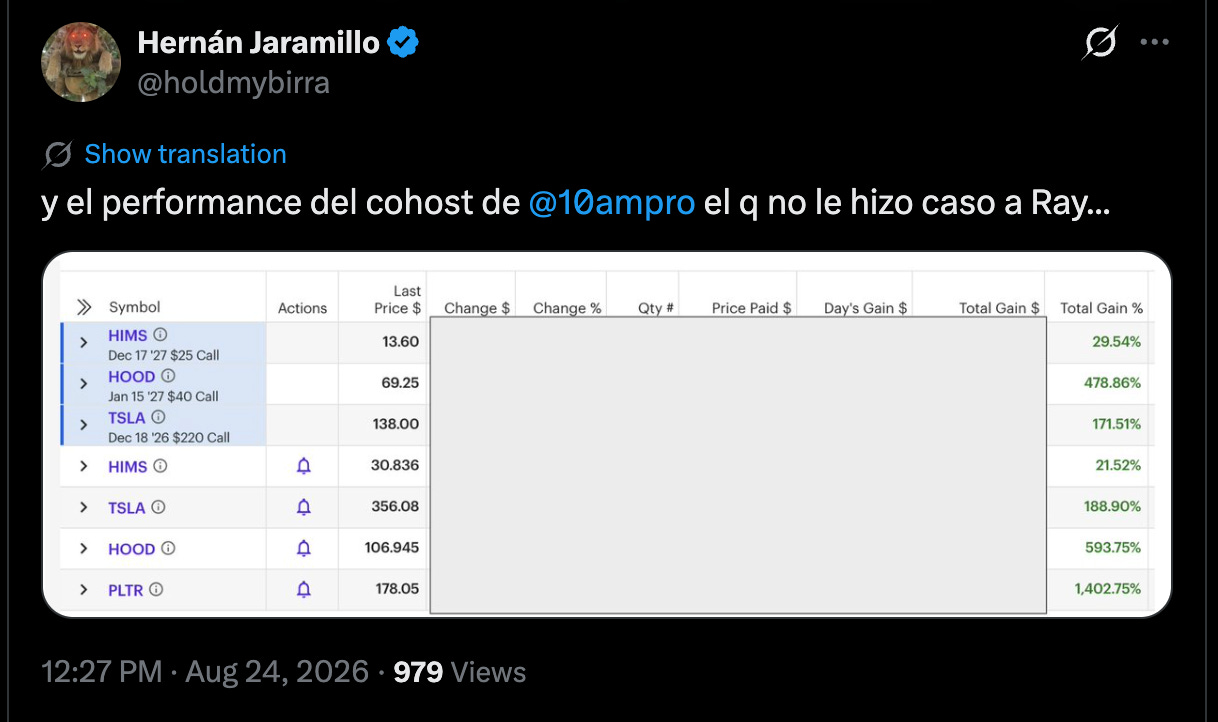The width and height of the screenshot is (1218, 722).
Task: Click the info icon next to TSLA stock
Action: (158, 507)
